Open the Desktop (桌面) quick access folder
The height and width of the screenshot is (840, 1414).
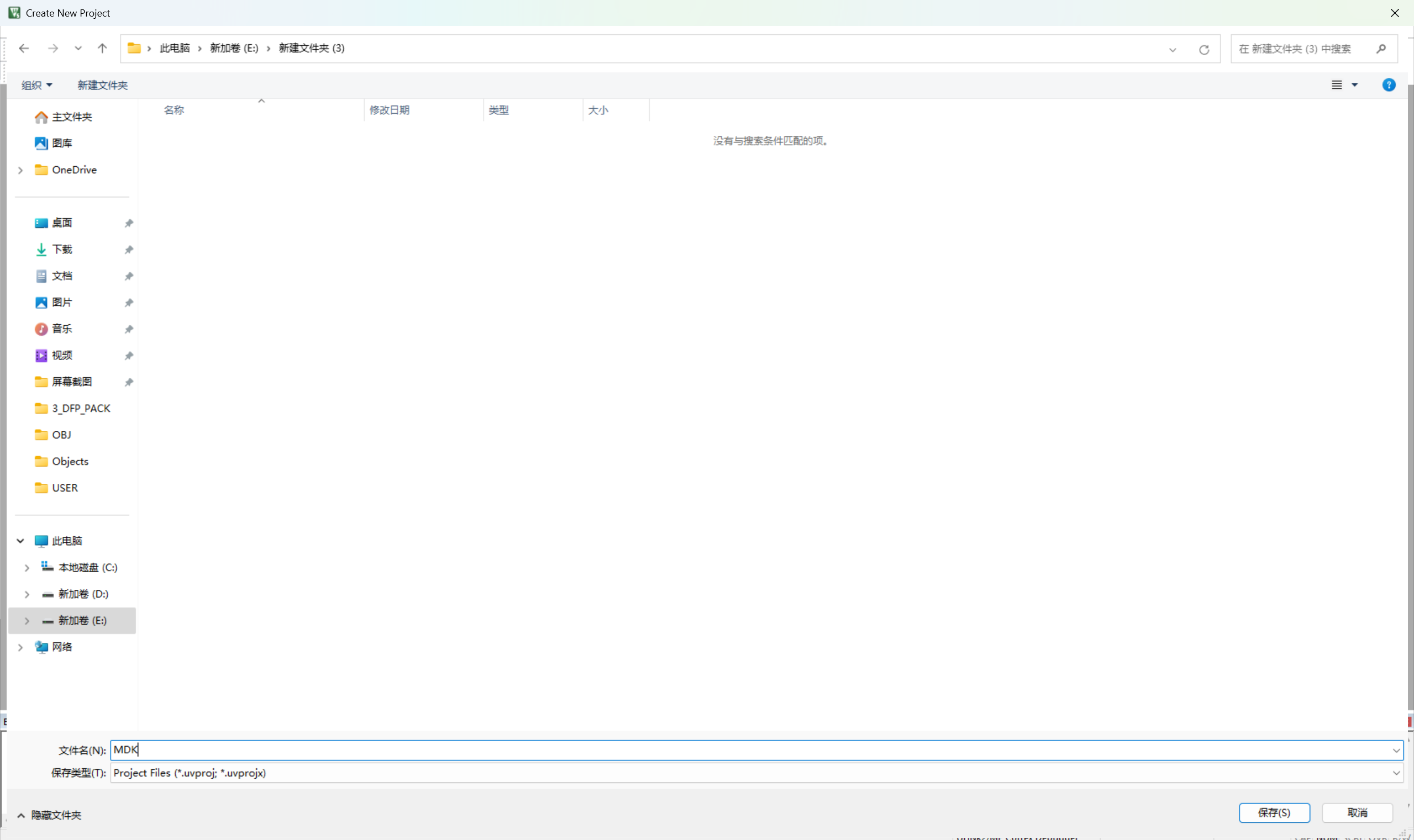[x=62, y=223]
